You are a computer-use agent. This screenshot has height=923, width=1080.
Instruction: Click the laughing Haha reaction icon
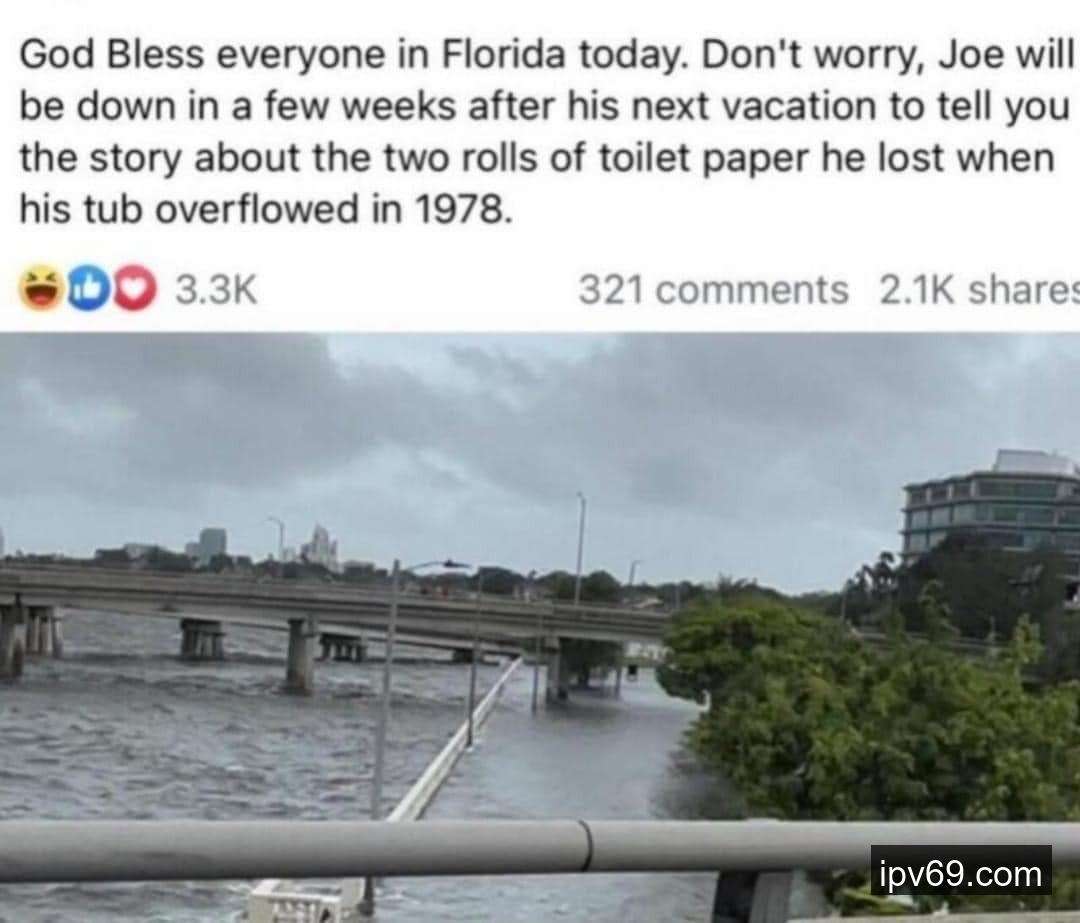(40, 290)
